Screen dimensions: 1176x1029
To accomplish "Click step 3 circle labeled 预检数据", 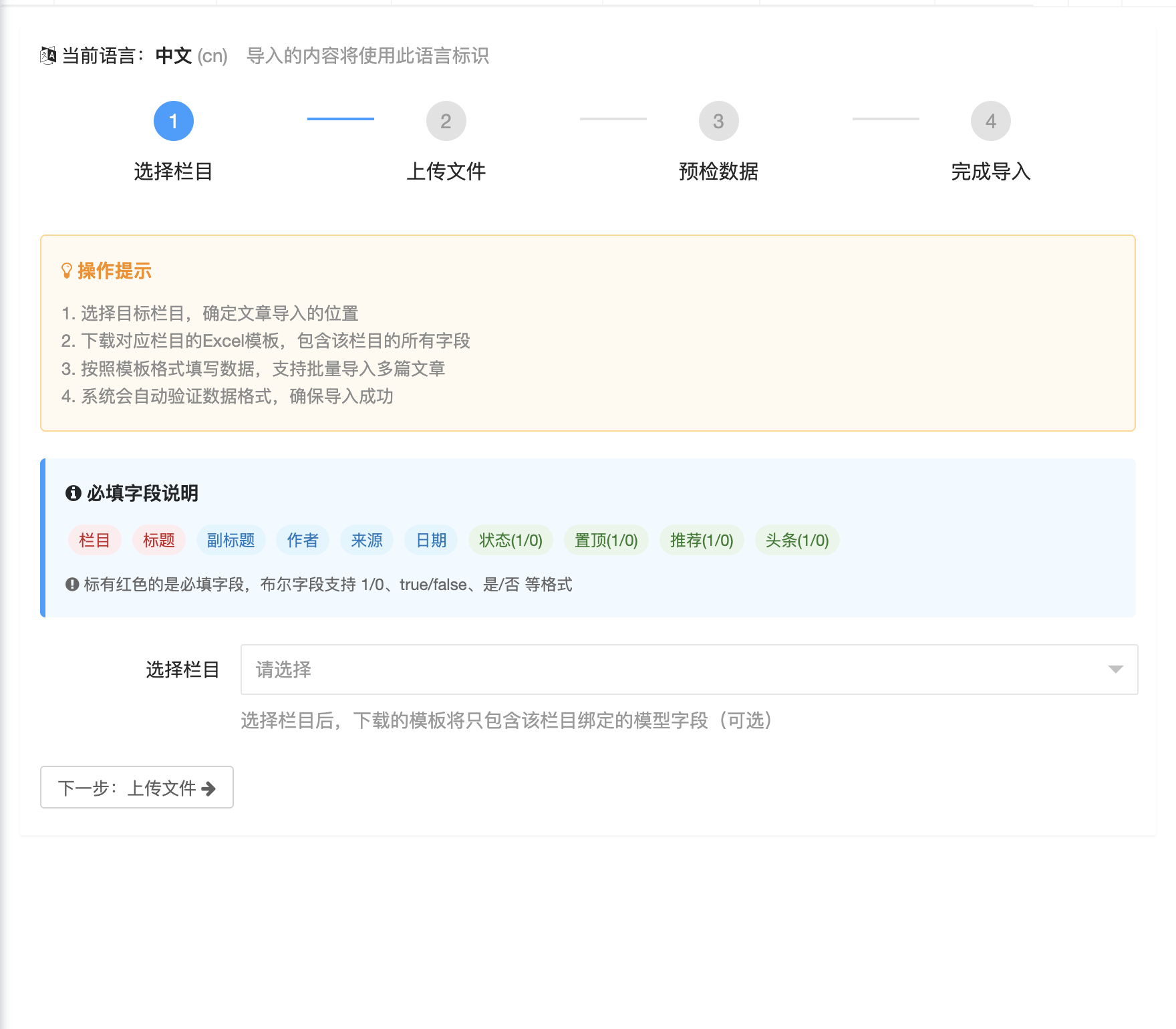I will pyautogui.click(x=718, y=121).
